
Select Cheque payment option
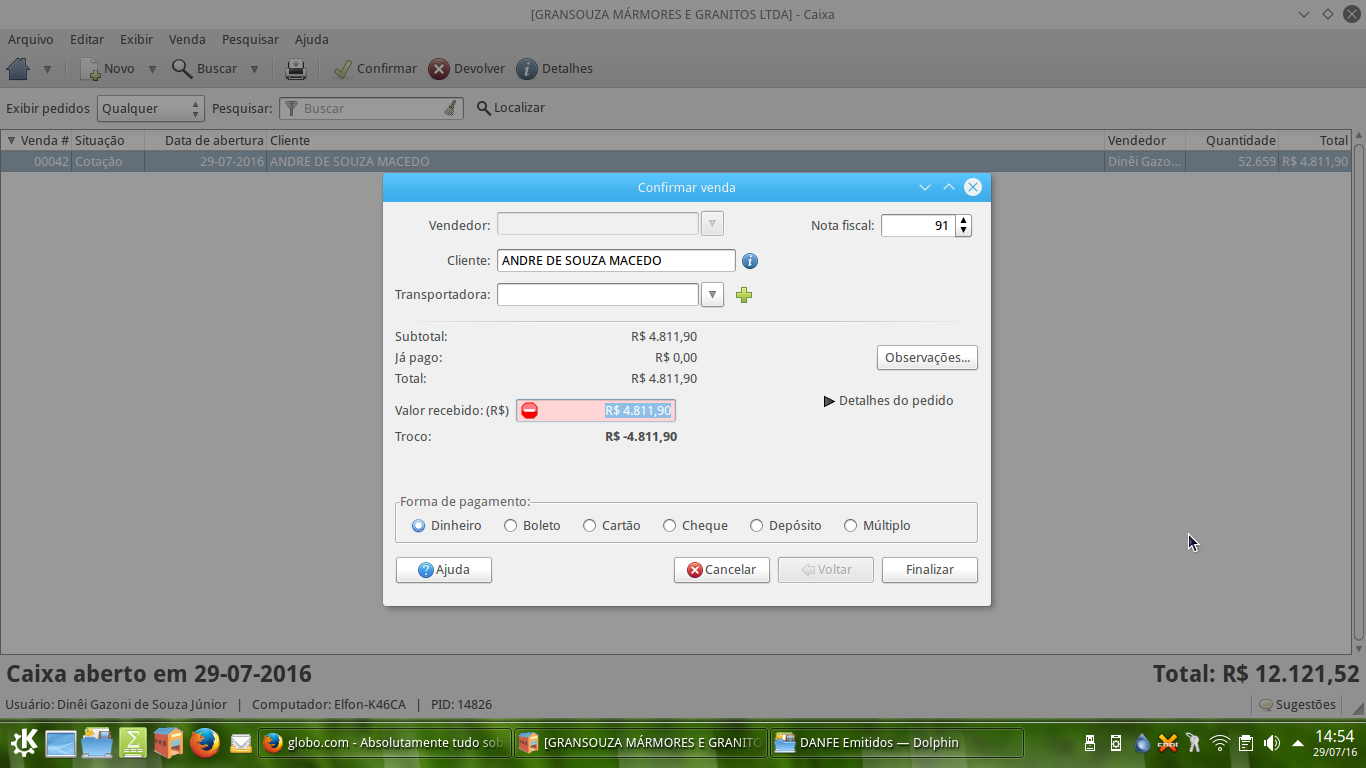[695, 525]
